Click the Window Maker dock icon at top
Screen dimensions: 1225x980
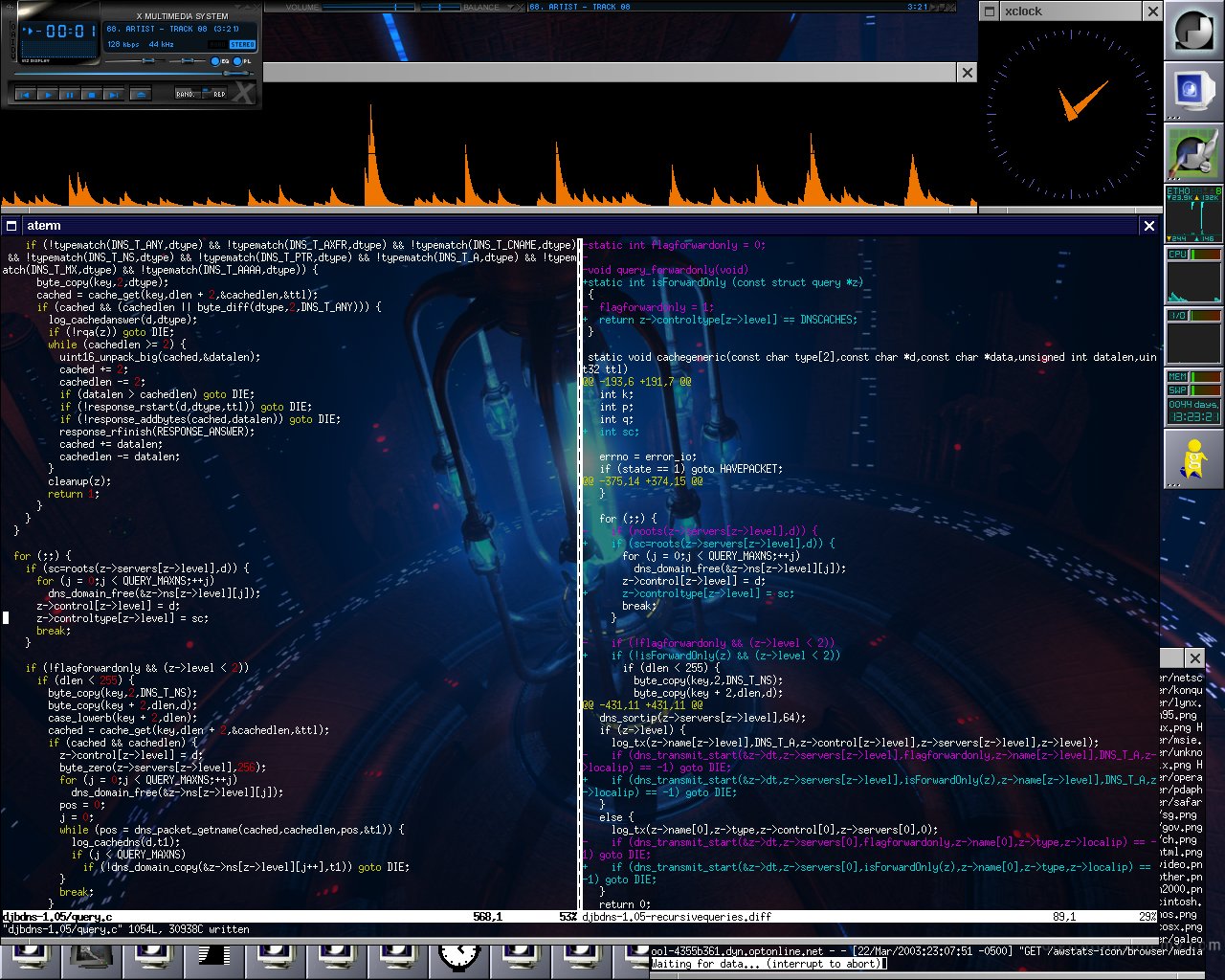tap(1193, 31)
